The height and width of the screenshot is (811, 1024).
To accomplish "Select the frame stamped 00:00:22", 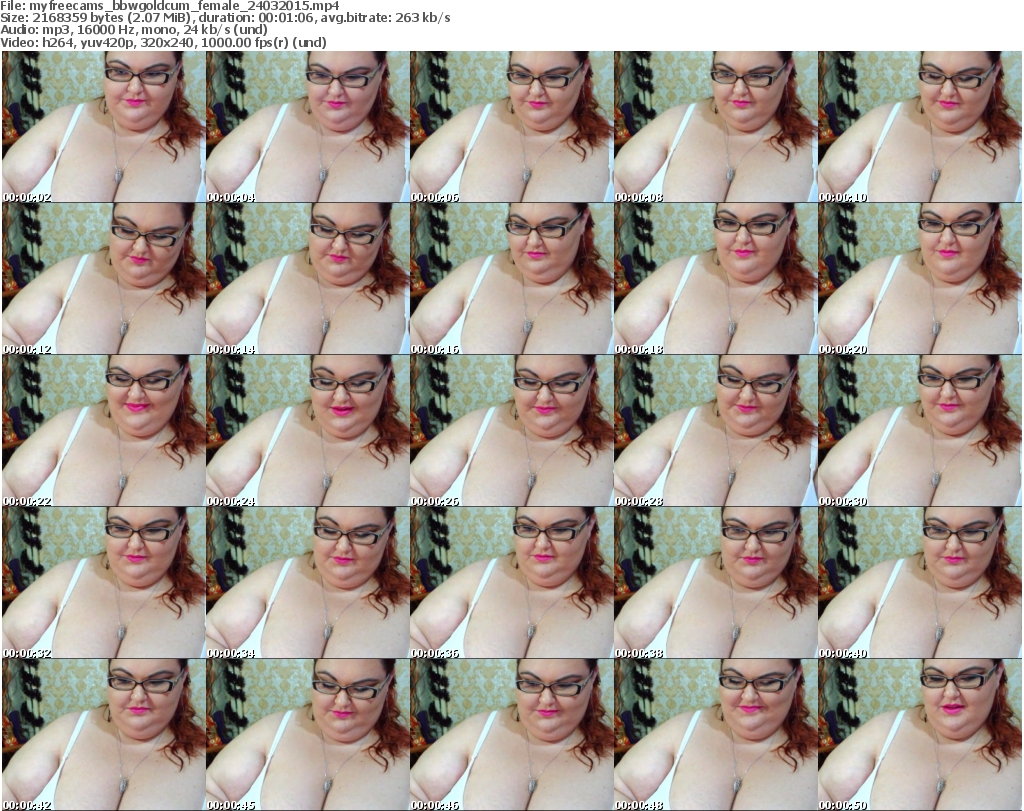I will [104, 431].
